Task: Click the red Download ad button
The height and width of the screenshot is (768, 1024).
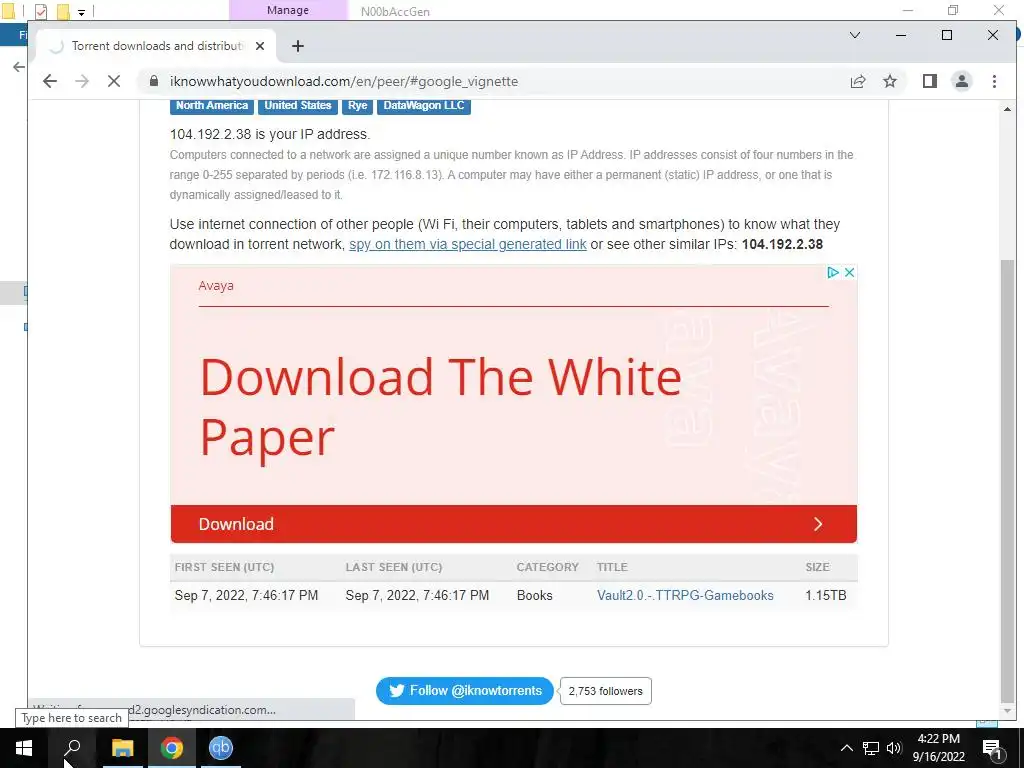Action: (513, 524)
